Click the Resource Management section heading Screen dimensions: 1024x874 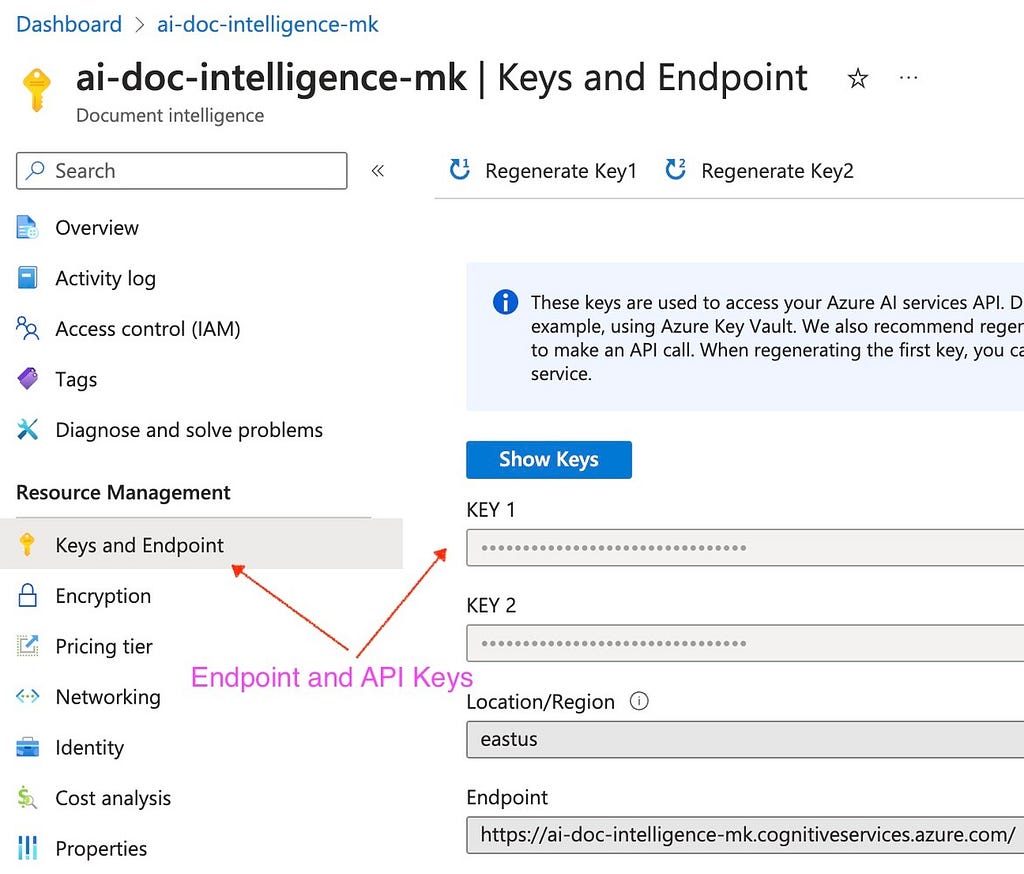point(123,492)
